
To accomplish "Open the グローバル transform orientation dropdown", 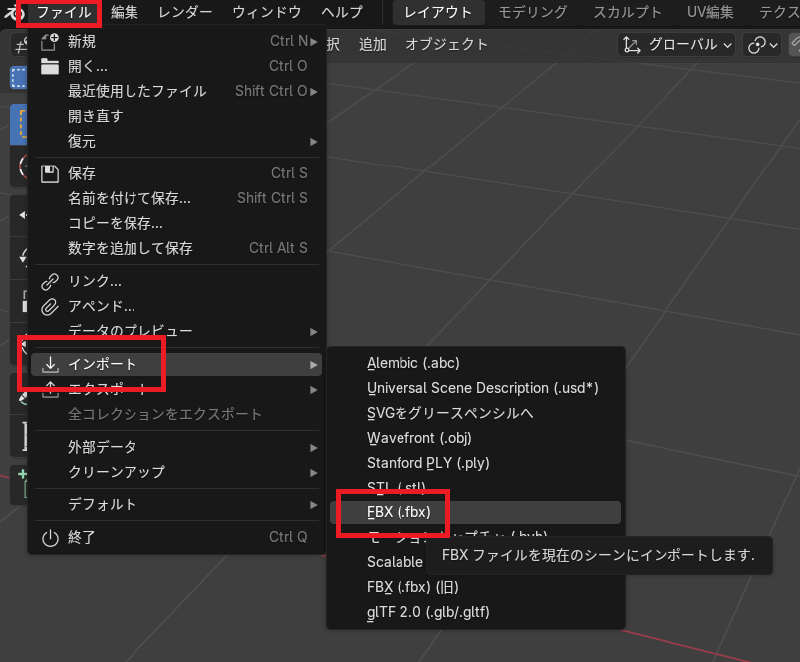I will [677, 44].
